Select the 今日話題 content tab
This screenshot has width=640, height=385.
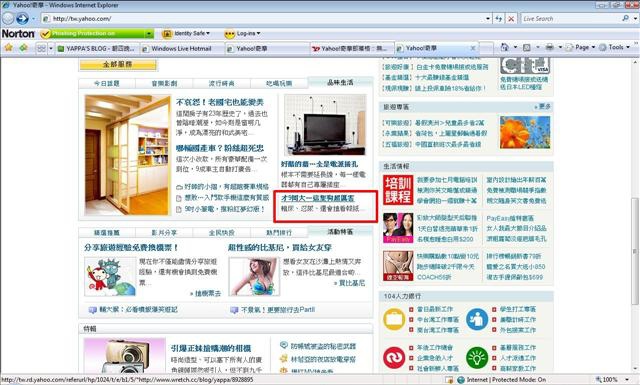pyautogui.click(x=107, y=83)
